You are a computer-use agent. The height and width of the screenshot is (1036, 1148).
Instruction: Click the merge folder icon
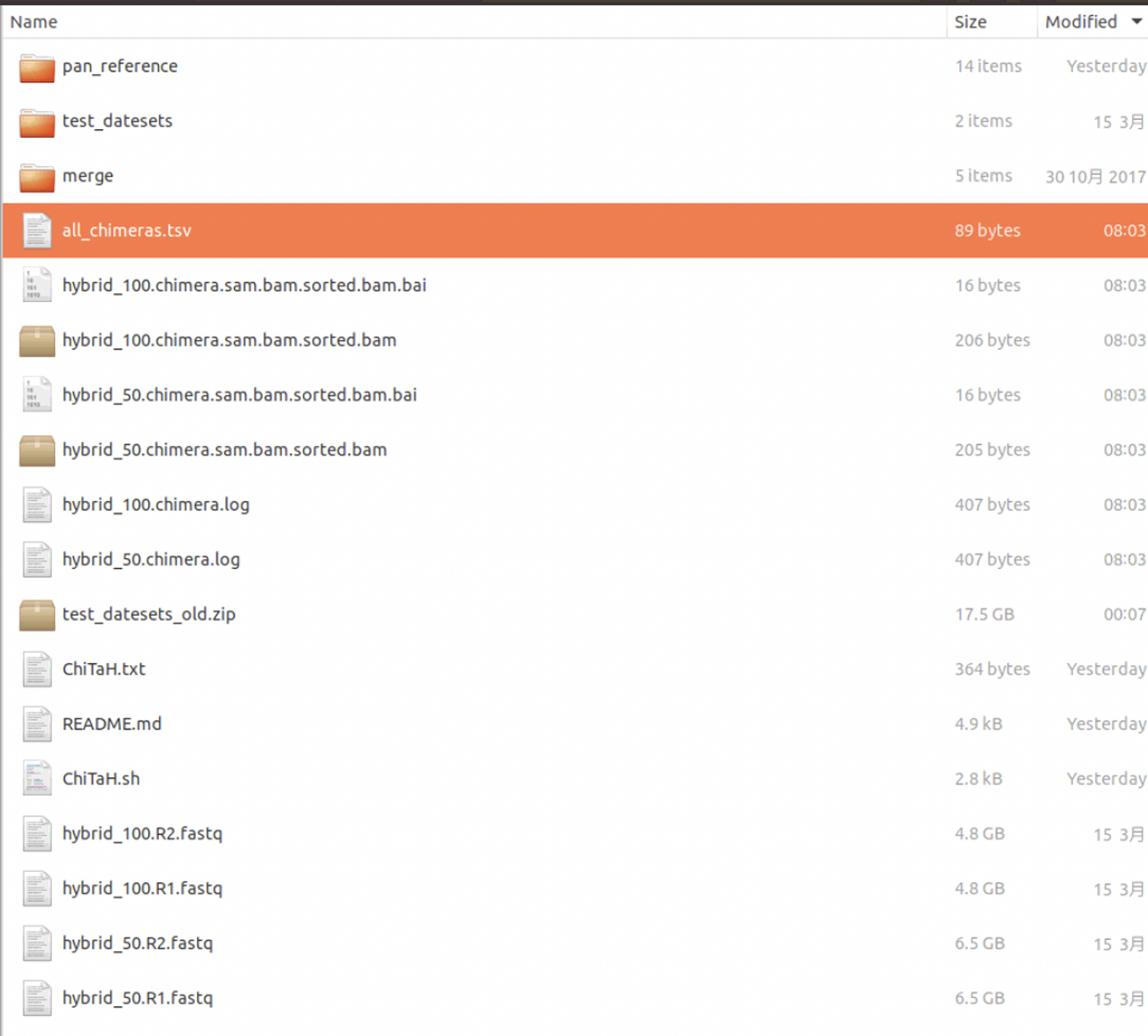pyautogui.click(x=37, y=177)
